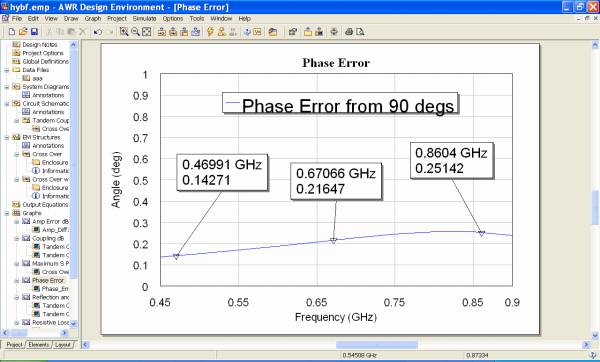Collapse the Data Files tree node
The width and height of the screenshot is (600, 362).
(7, 70)
